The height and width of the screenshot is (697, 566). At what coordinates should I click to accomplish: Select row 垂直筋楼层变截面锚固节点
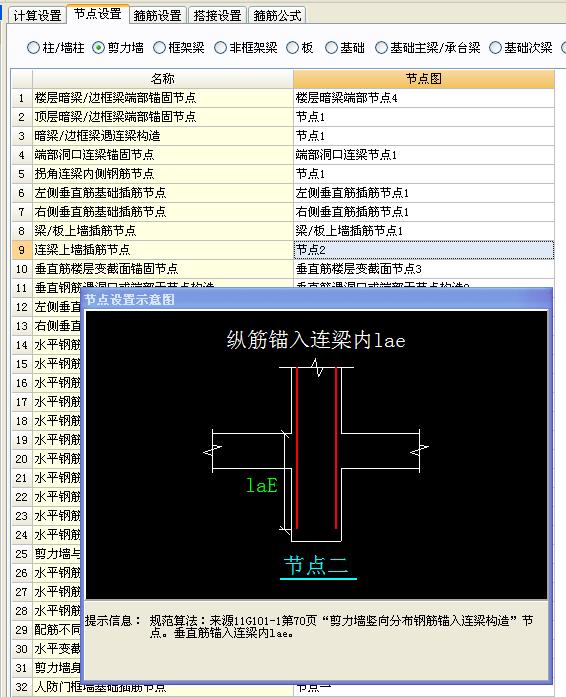point(163,269)
